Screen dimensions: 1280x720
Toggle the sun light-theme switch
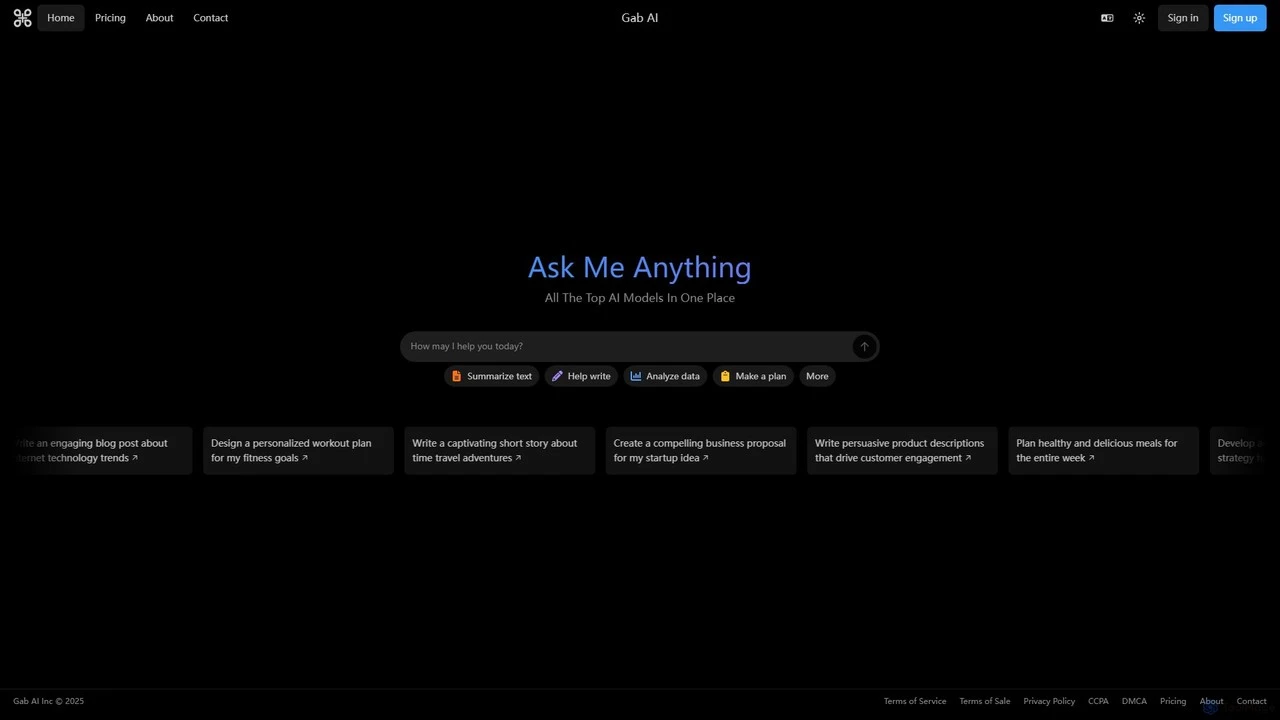pyautogui.click(x=1139, y=18)
